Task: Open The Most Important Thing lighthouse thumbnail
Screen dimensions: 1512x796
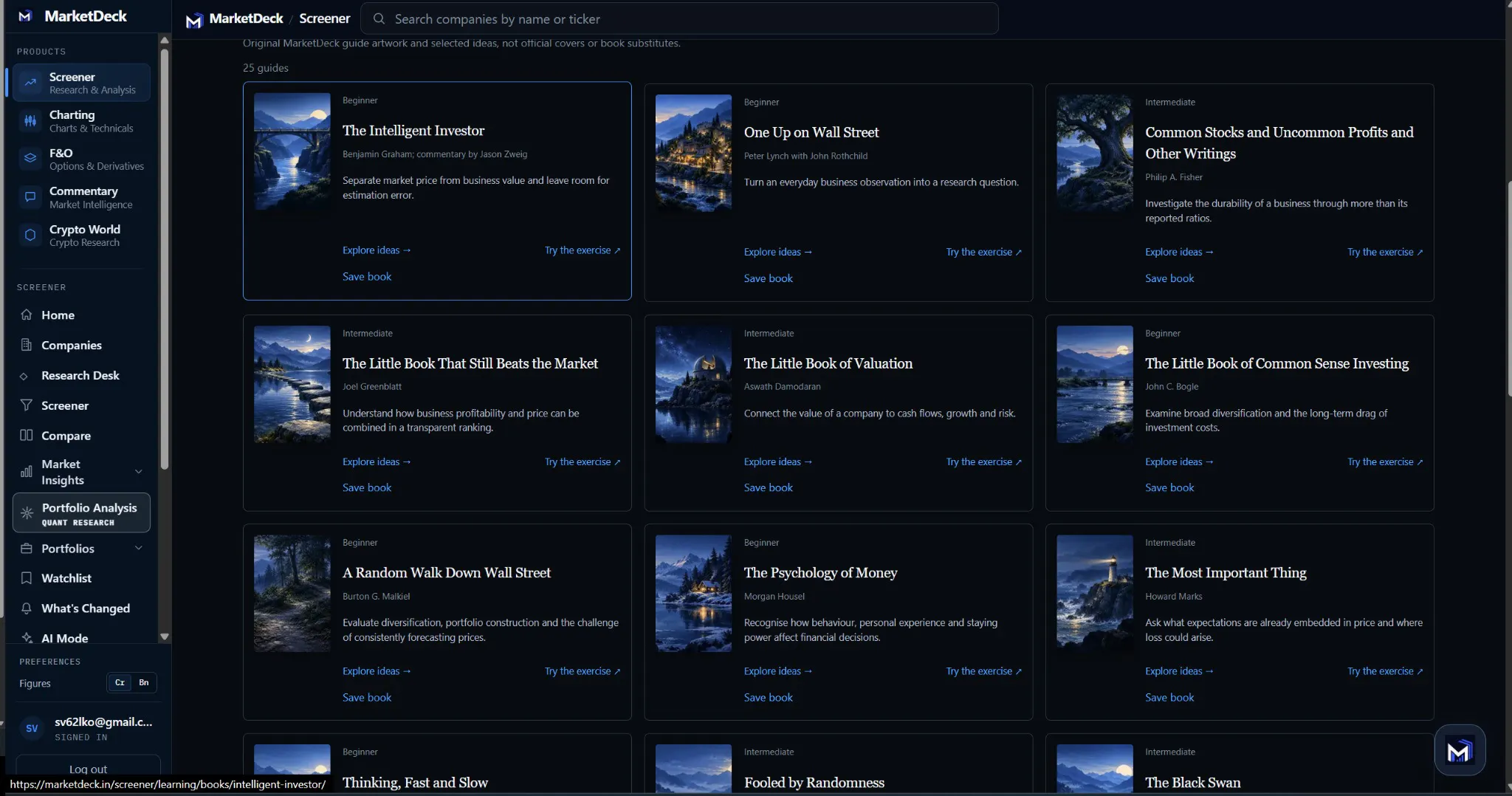Action: click(1095, 593)
